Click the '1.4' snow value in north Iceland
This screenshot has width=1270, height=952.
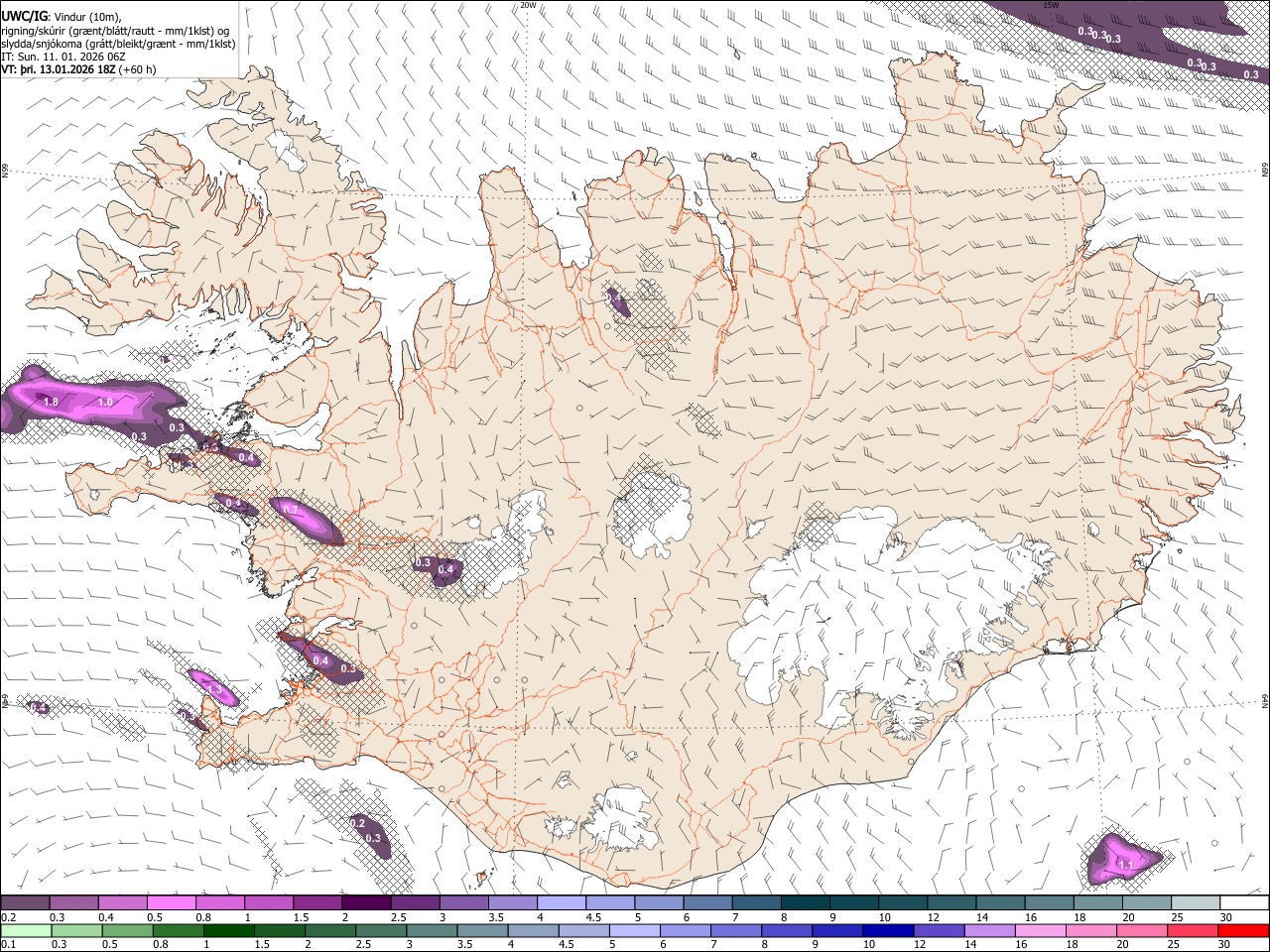(x=614, y=297)
